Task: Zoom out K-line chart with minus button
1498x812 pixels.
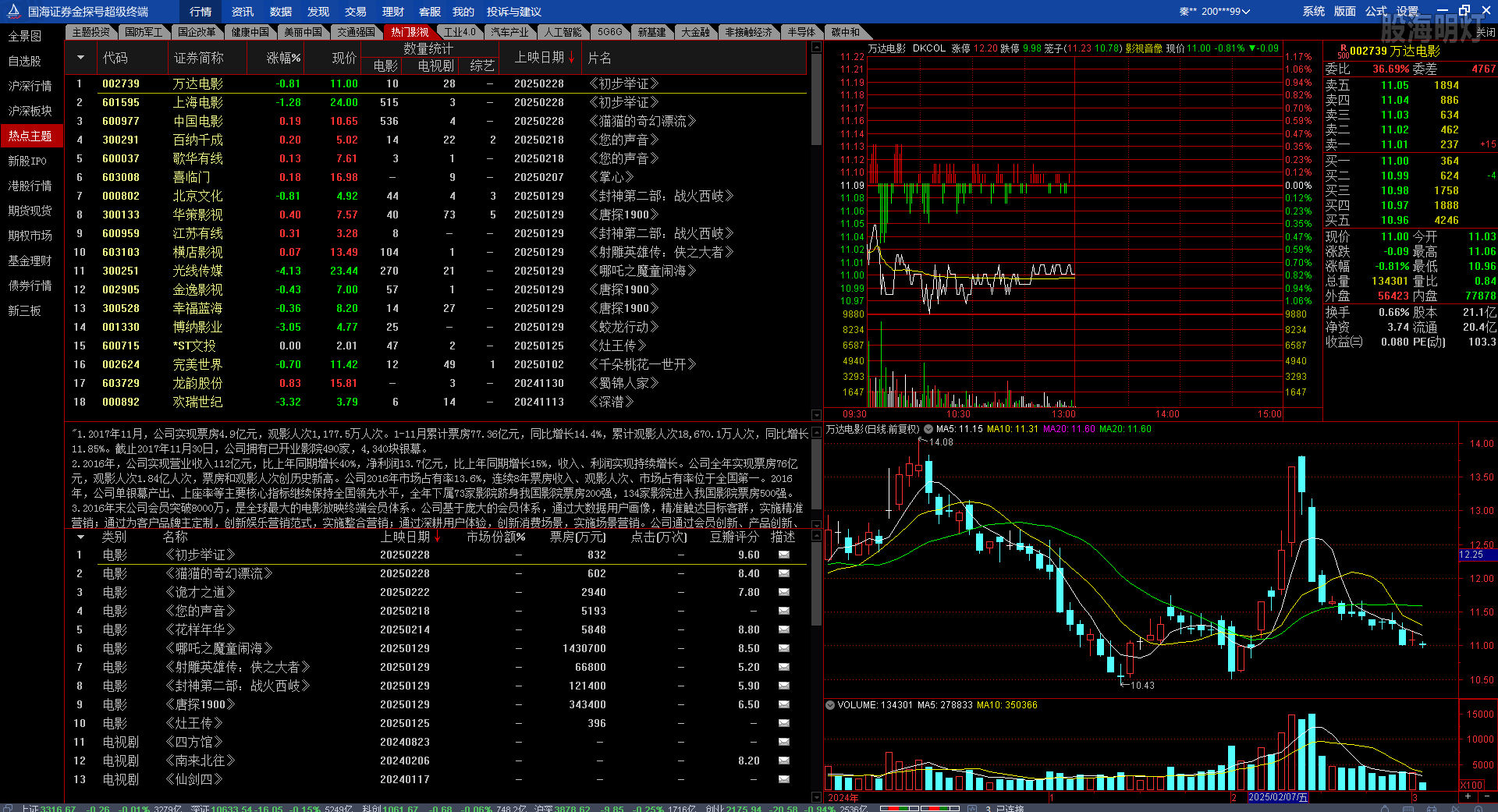Action: [x=1486, y=796]
